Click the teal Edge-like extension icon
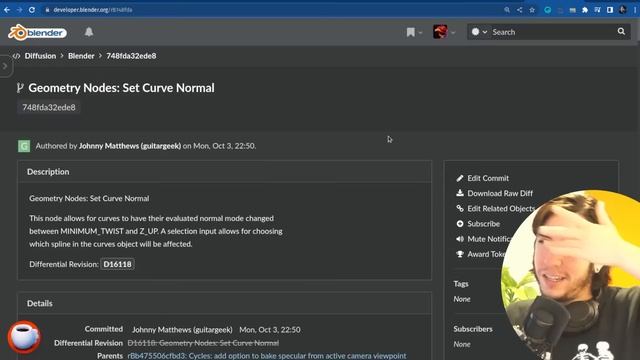Image resolution: width=640 pixels, height=360 pixels. click(547, 10)
